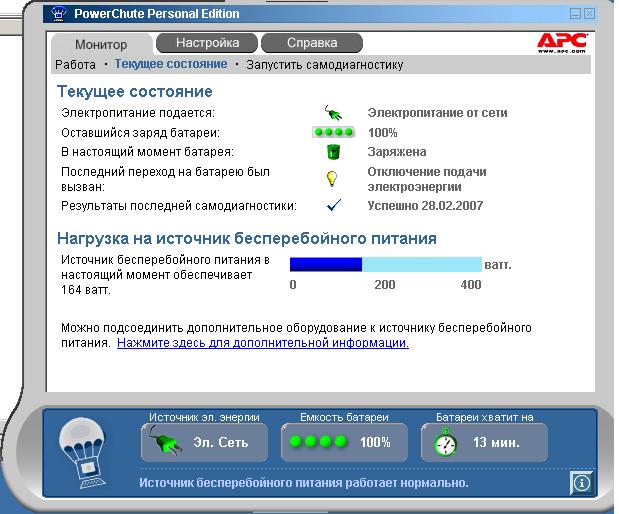
Task: Click 'Результаты последней самодиагностики:' label
Action: tap(179, 206)
